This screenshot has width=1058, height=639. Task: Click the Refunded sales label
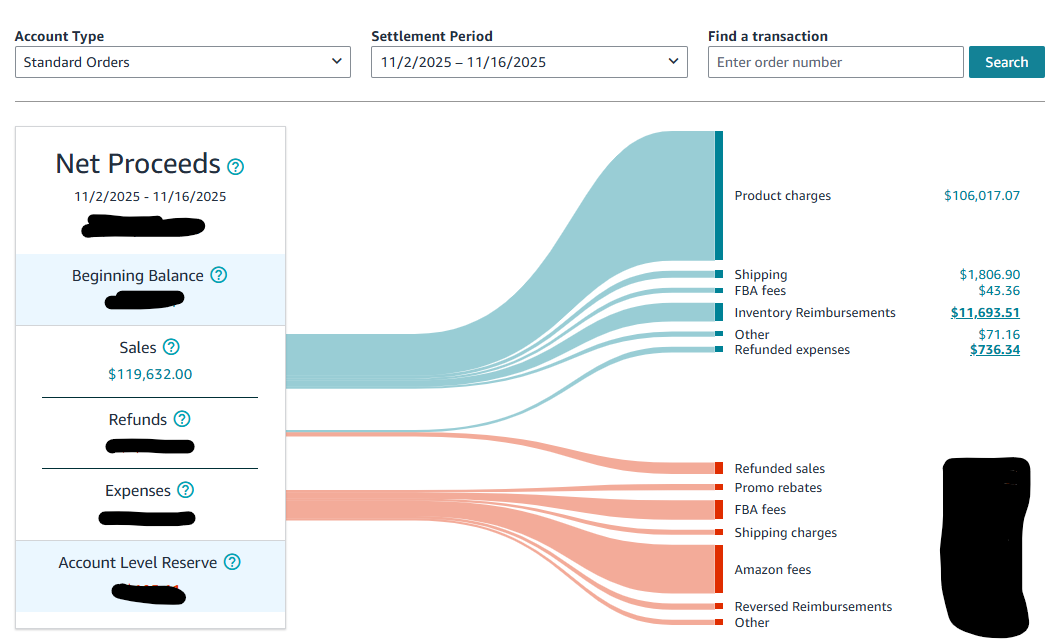tap(779, 469)
